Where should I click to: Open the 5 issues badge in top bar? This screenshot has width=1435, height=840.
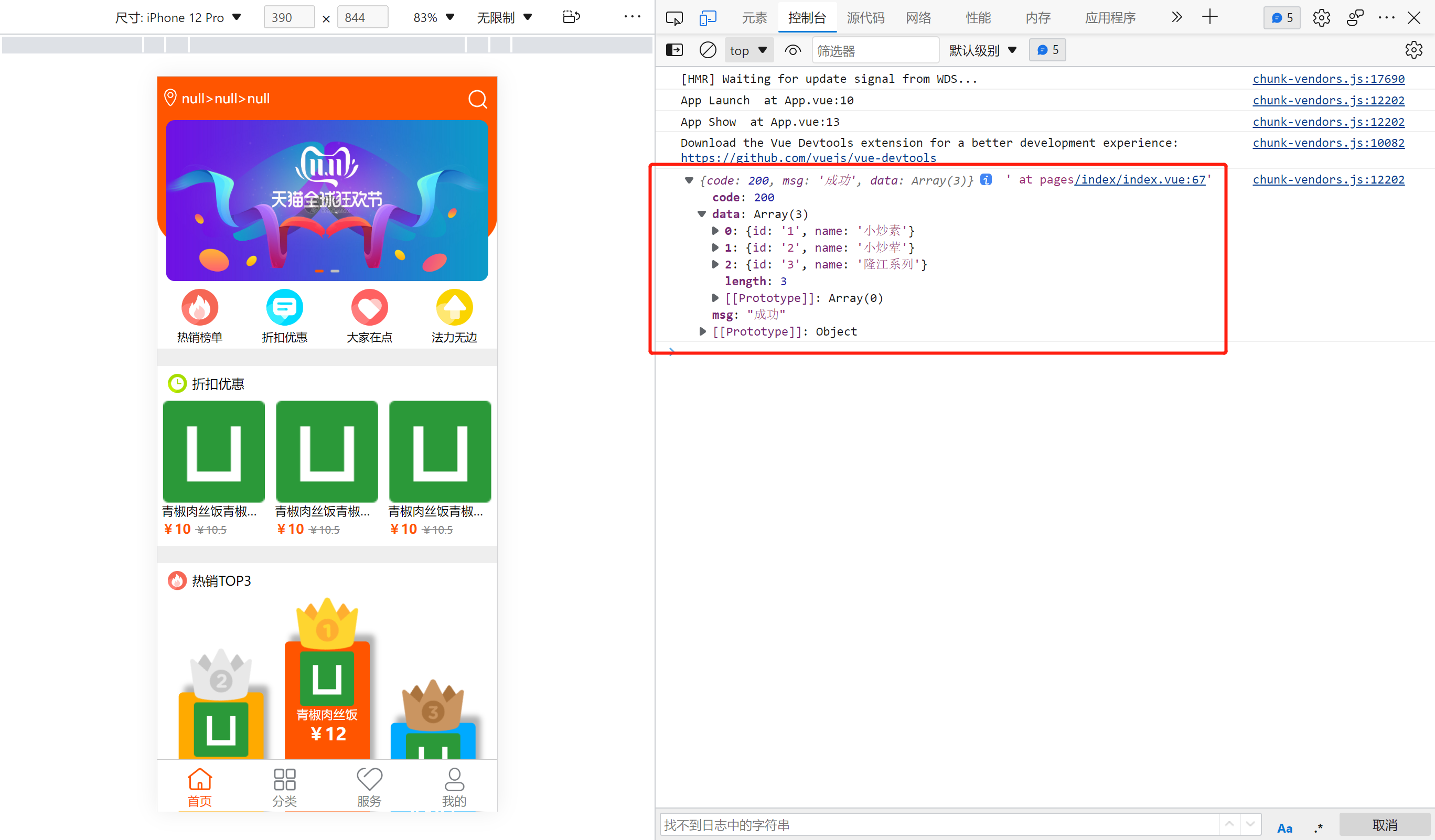[x=1282, y=18]
